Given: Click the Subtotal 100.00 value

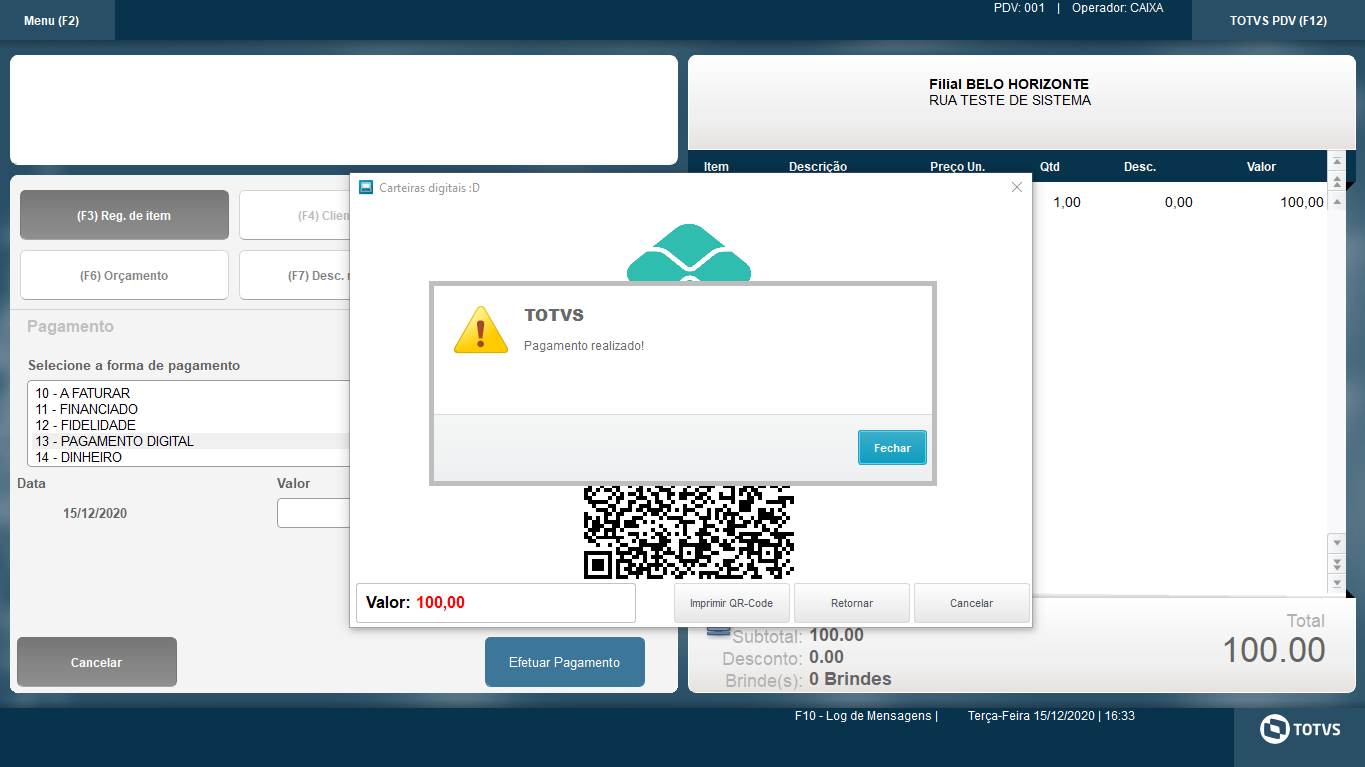Looking at the screenshot, I should pos(836,635).
